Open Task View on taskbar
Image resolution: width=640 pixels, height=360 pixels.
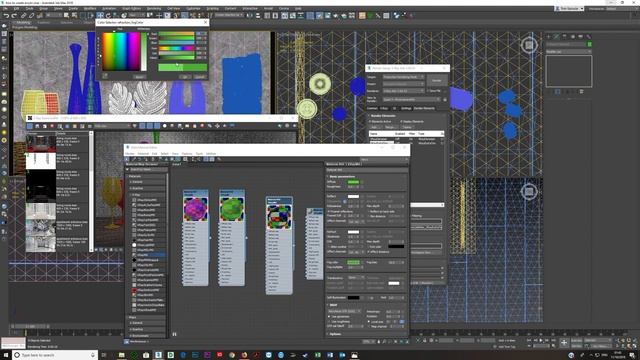click(104, 355)
